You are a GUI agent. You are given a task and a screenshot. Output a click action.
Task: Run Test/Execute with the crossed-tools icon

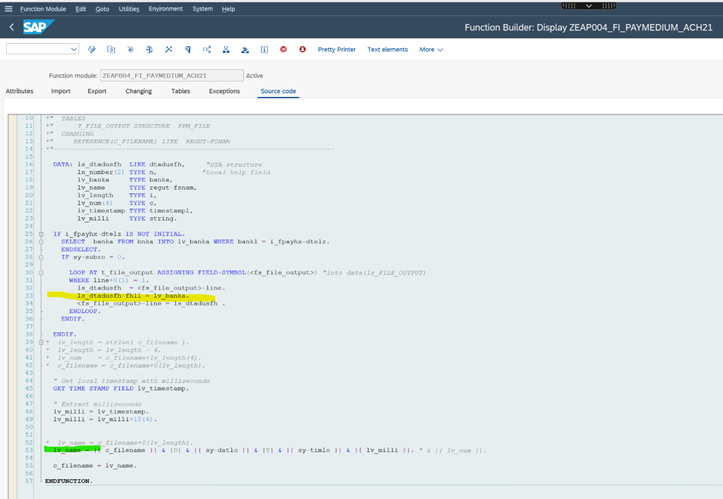click(x=169, y=49)
